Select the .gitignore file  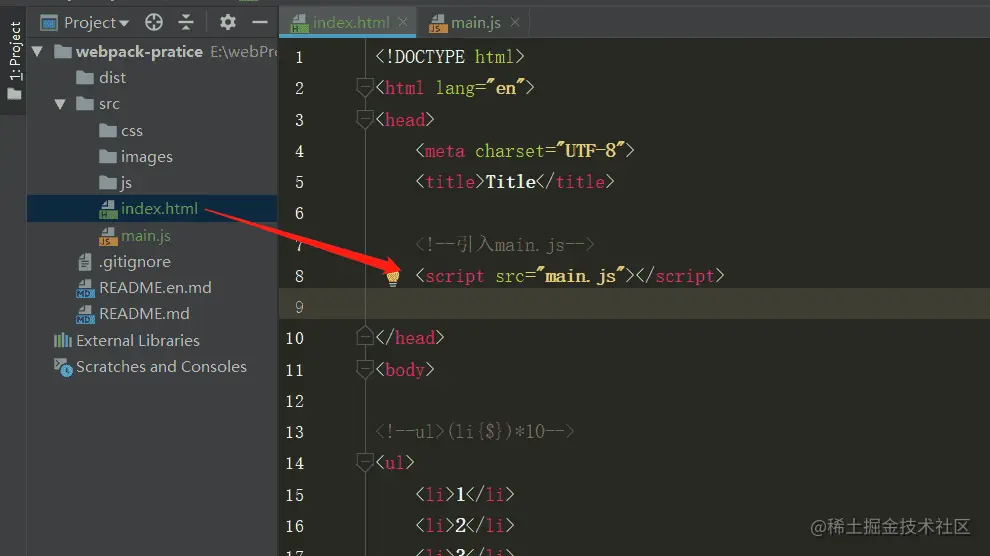[134, 261]
